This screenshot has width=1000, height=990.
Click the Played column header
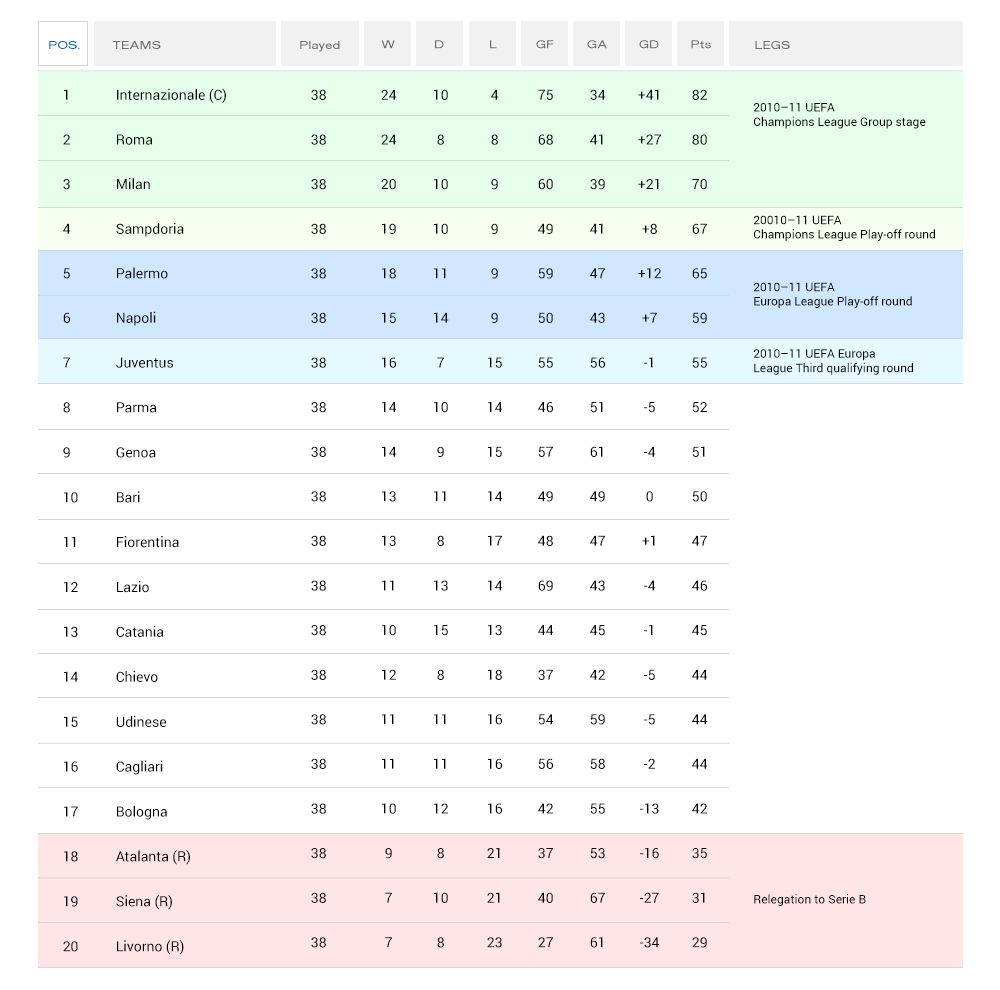pos(319,44)
